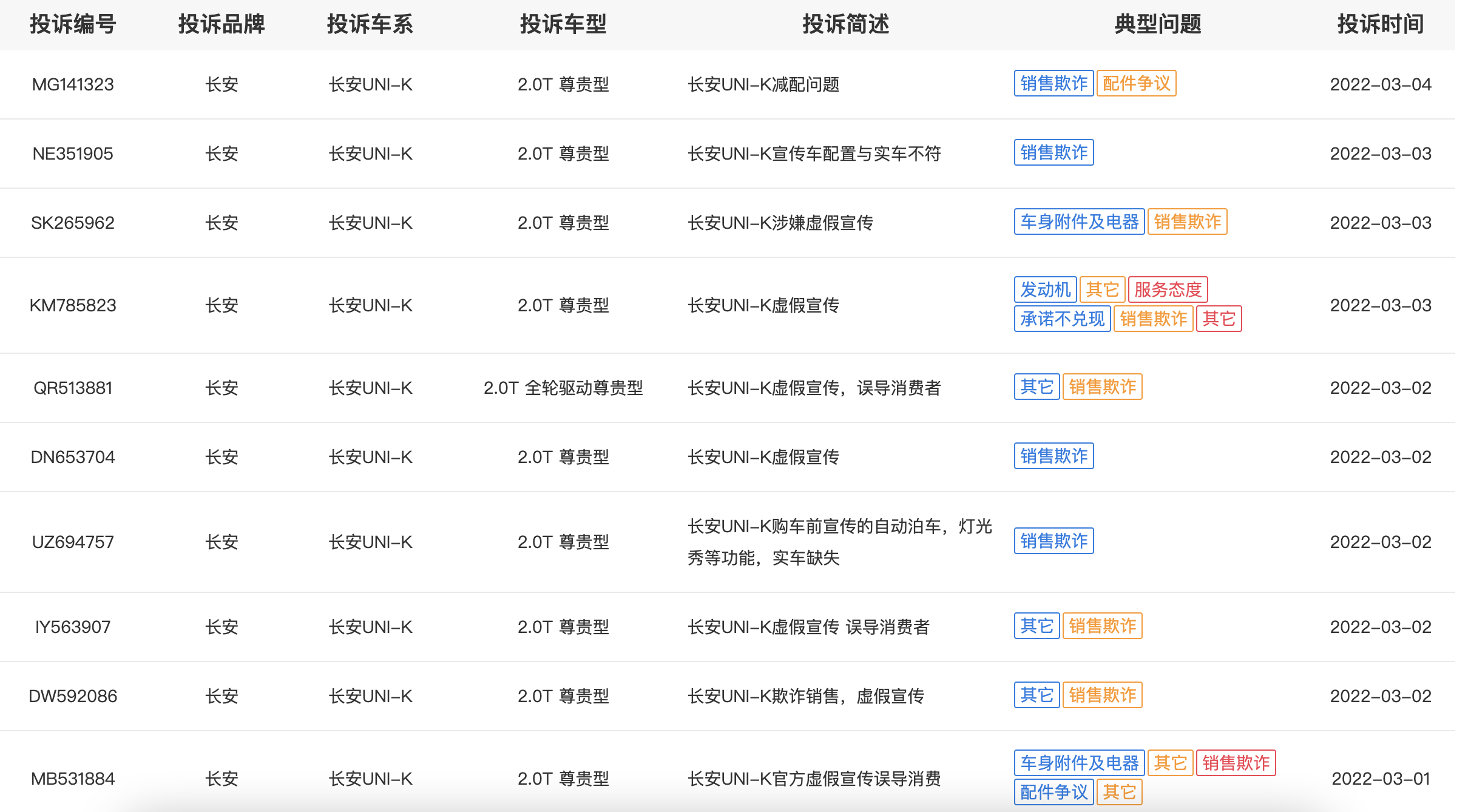Viewport: 1471px width, 812px height.
Task: Select the 销售欺诈 tag in row KM785823
Action: pyautogui.click(x=1154, y=319)
